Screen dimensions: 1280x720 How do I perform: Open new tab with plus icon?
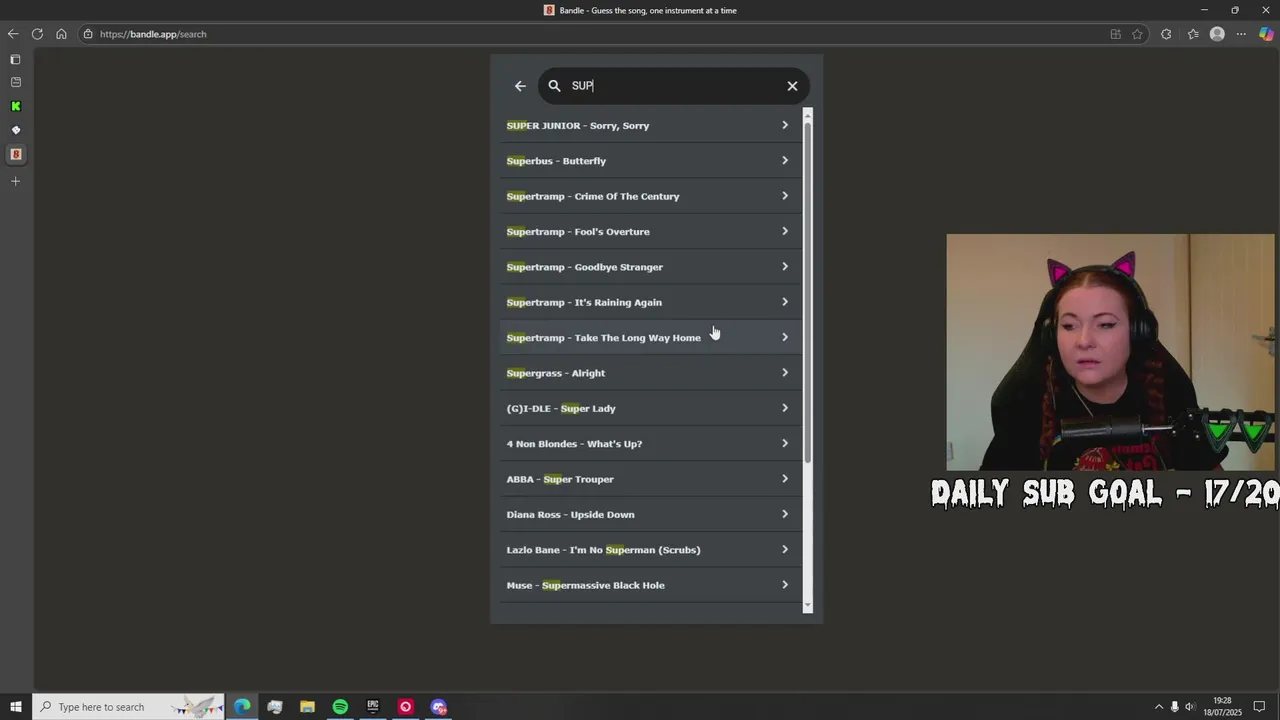[15, 181]
